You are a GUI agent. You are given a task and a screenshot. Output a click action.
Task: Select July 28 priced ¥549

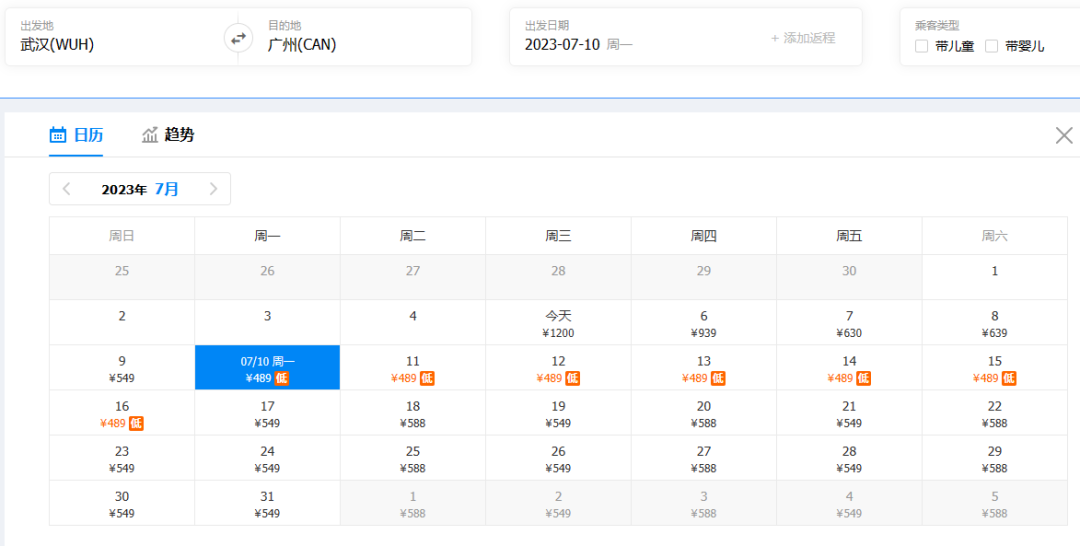pyautogui.click(x=849, y=458)
